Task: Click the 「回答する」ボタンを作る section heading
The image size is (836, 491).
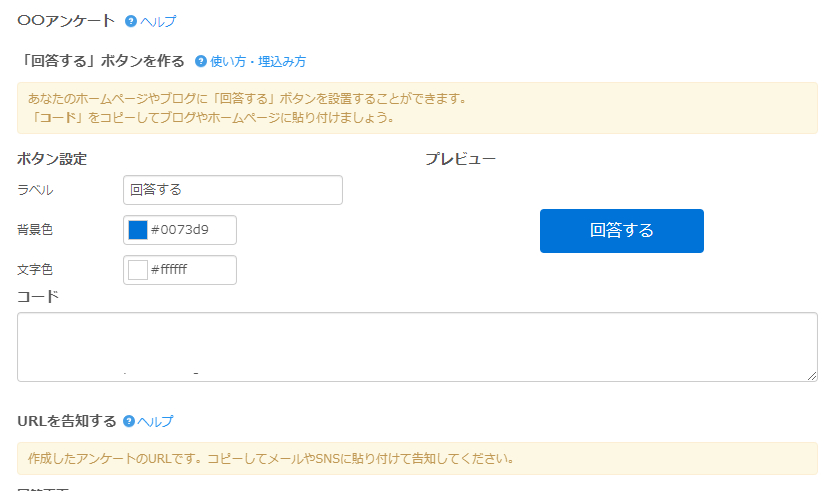Action: [x=101, y=61]
